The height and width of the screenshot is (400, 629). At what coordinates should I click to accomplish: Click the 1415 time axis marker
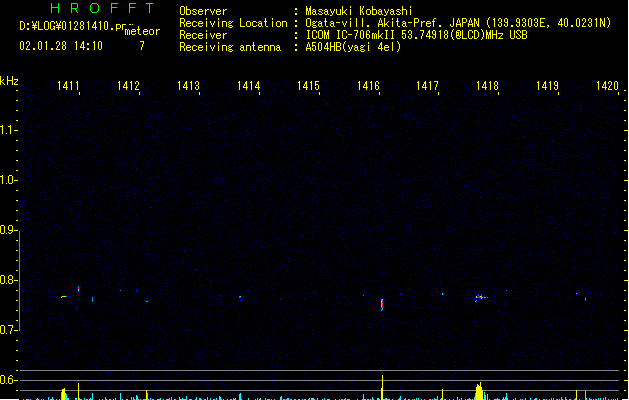[x=308, y=86]
